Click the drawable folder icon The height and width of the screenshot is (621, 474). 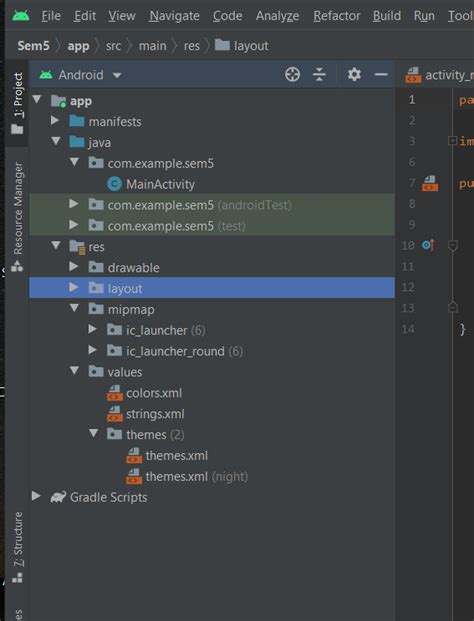tap(96, 267)
